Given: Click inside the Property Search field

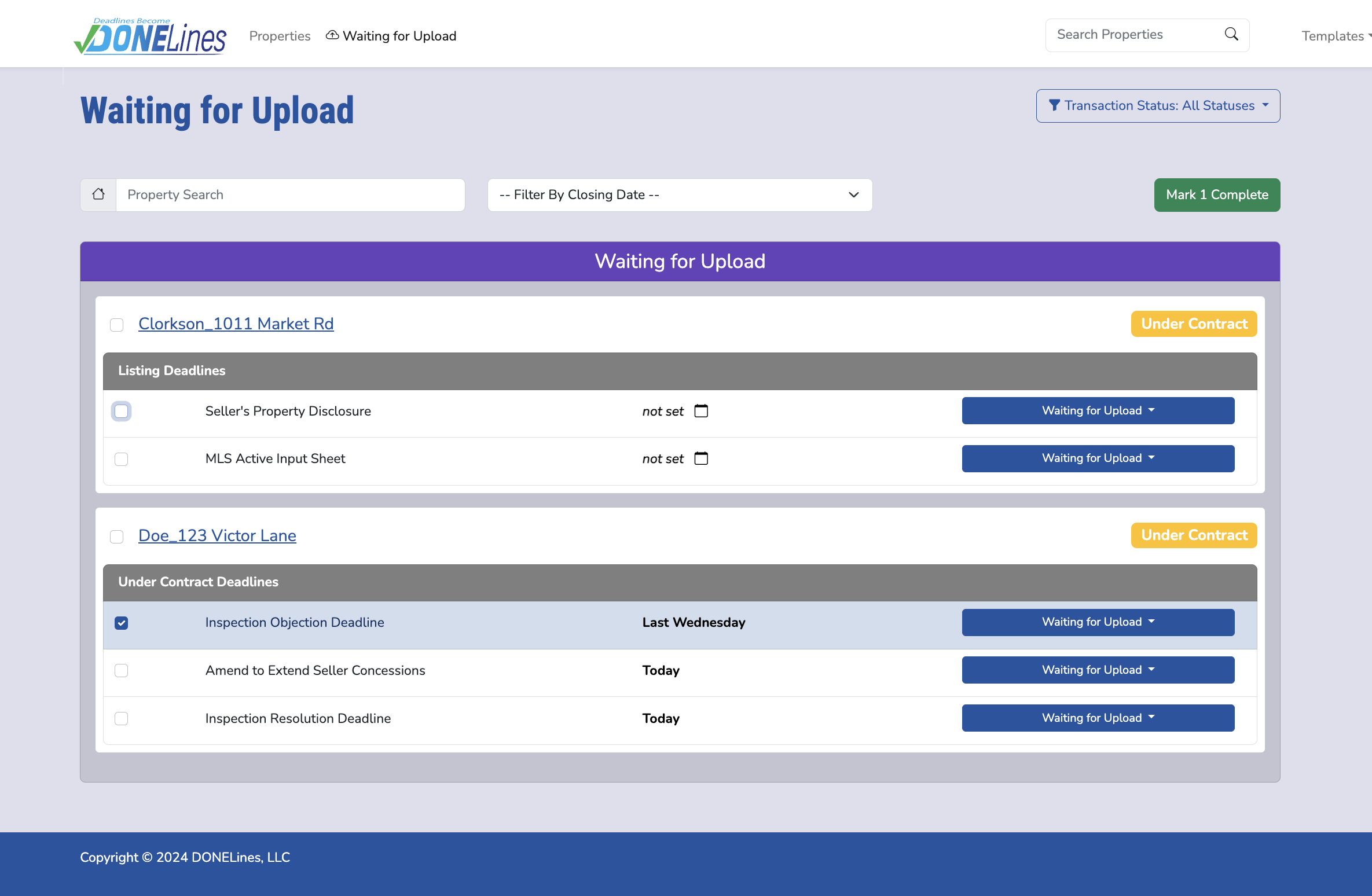Looking at the screenshot, I should 289,194.
